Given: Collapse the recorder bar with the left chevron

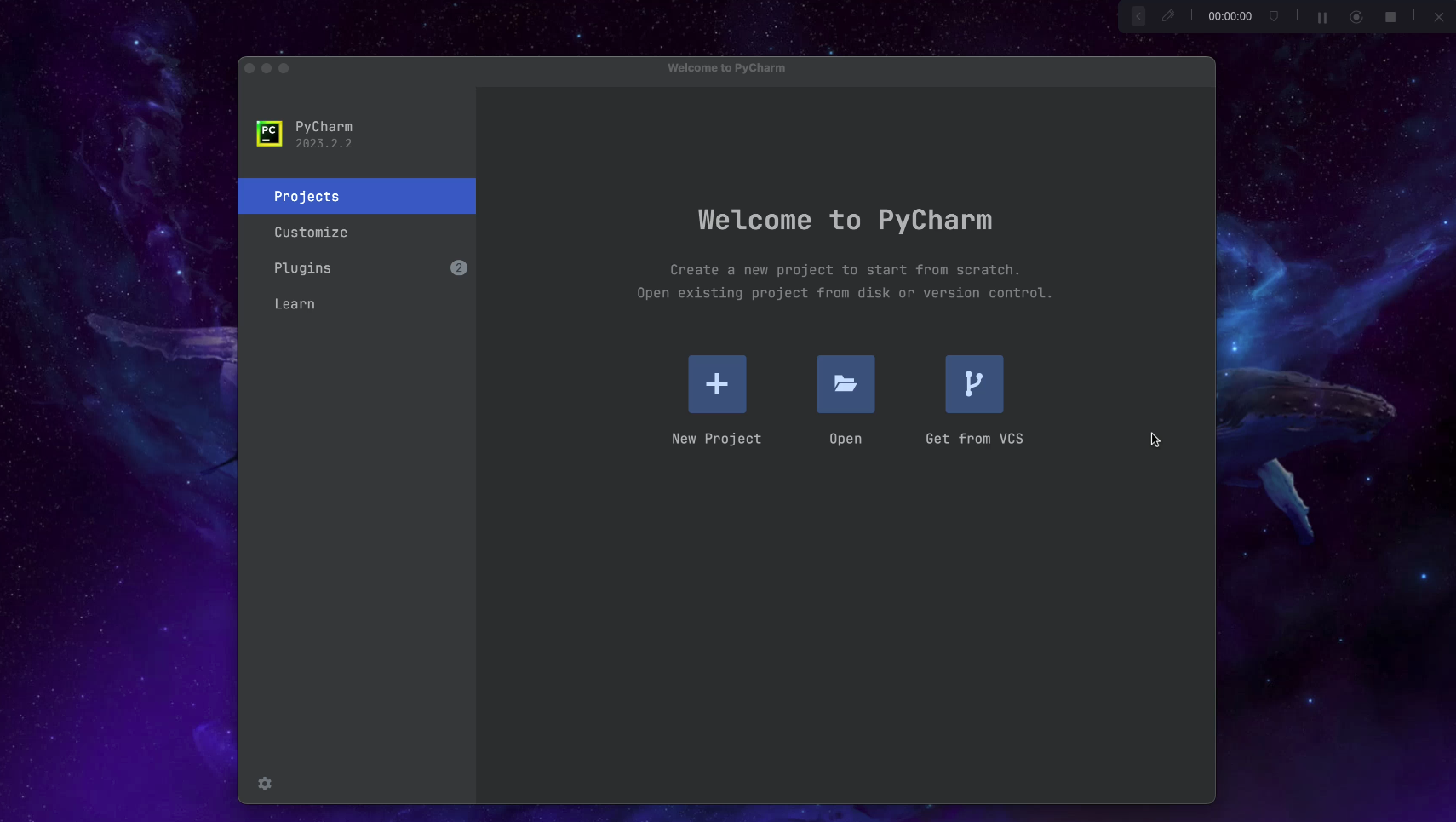Looking at the screenshot, I should click(x=1138, y=16).
